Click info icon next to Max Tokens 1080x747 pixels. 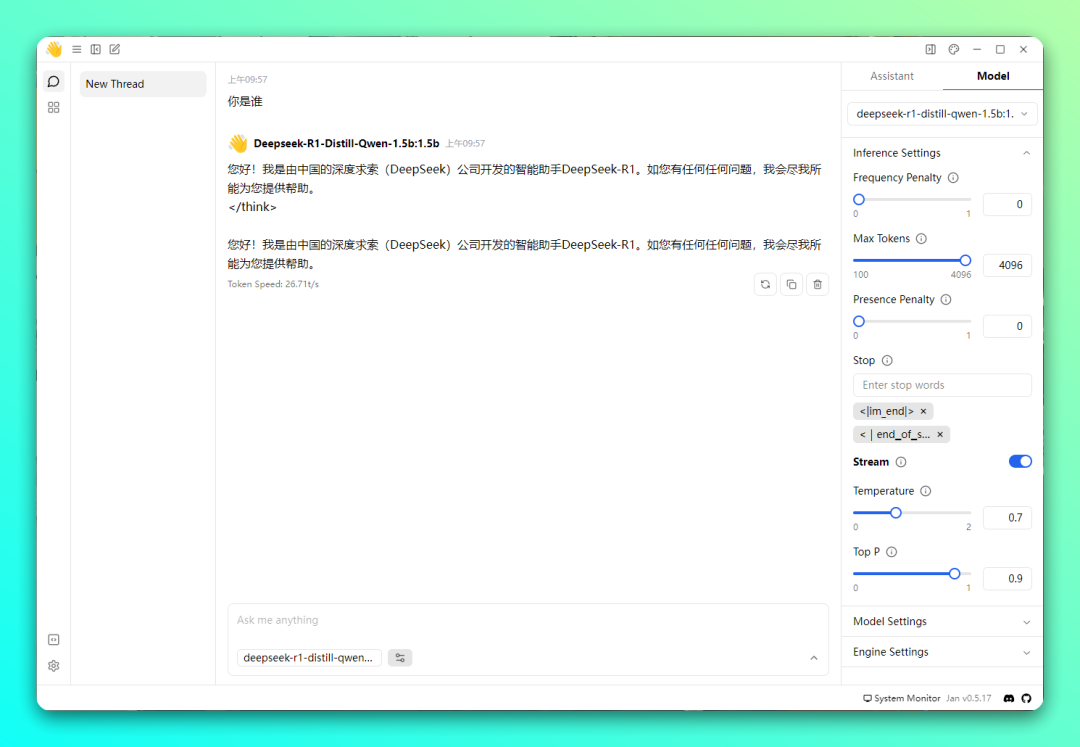tap(922, 238)
